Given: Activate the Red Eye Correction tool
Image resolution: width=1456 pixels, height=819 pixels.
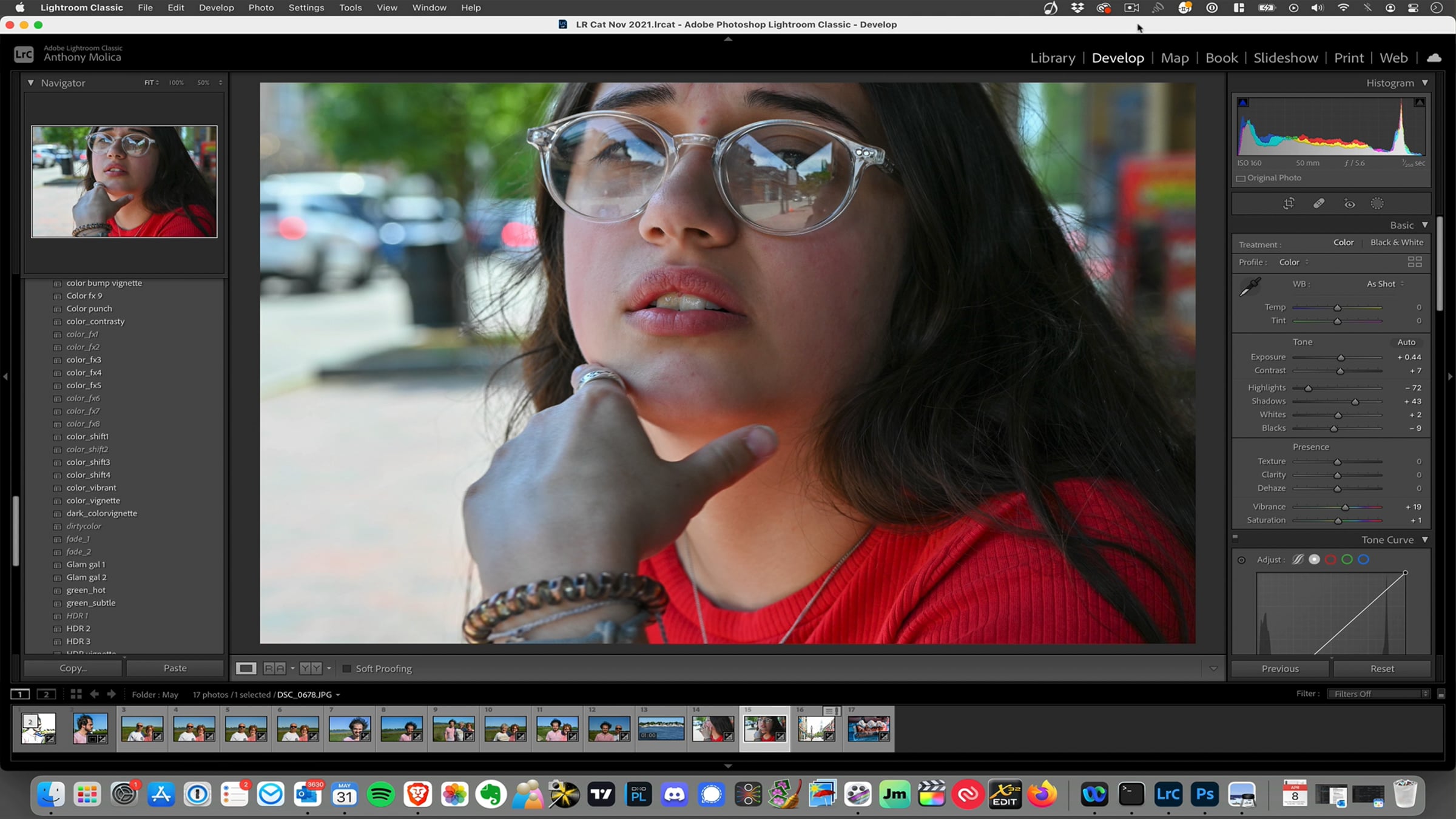Looking at the screenshot, I should [1349, 204].
